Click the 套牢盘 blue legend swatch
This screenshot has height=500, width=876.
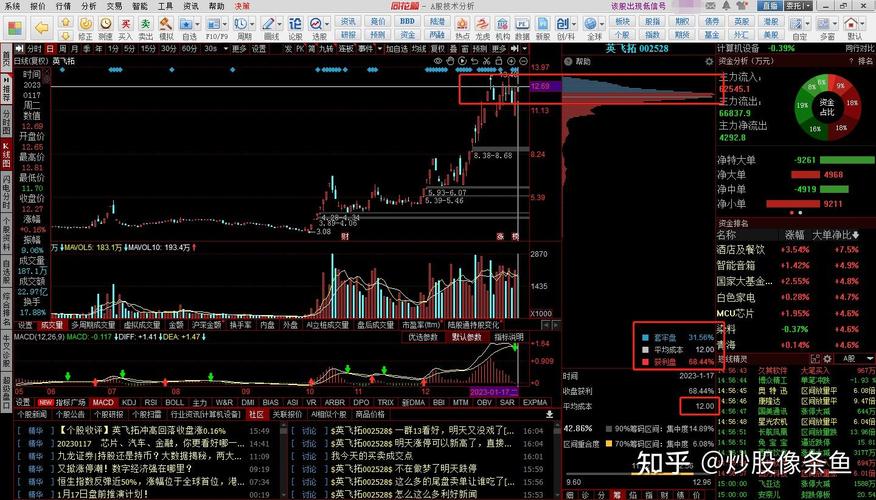(645, 337)
